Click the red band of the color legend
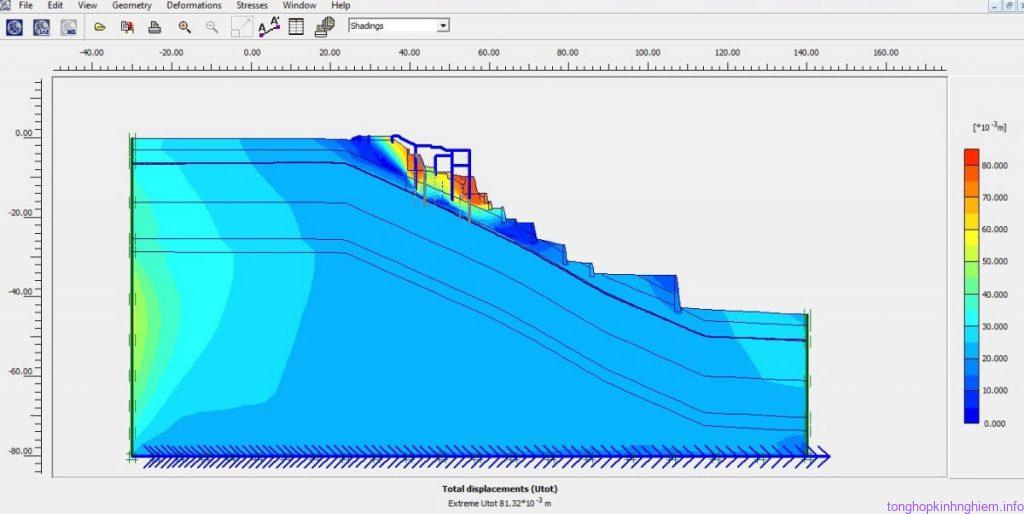 [971, 158]
